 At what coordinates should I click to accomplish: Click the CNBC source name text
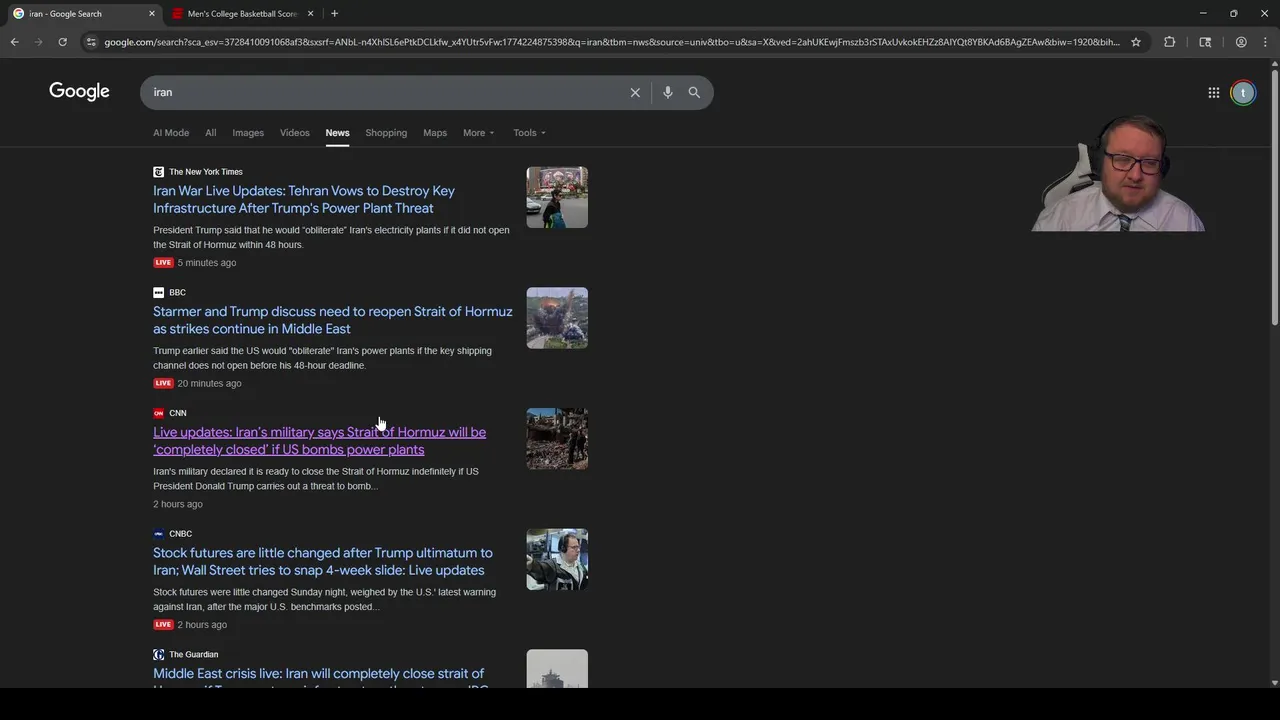pos(180,534)
